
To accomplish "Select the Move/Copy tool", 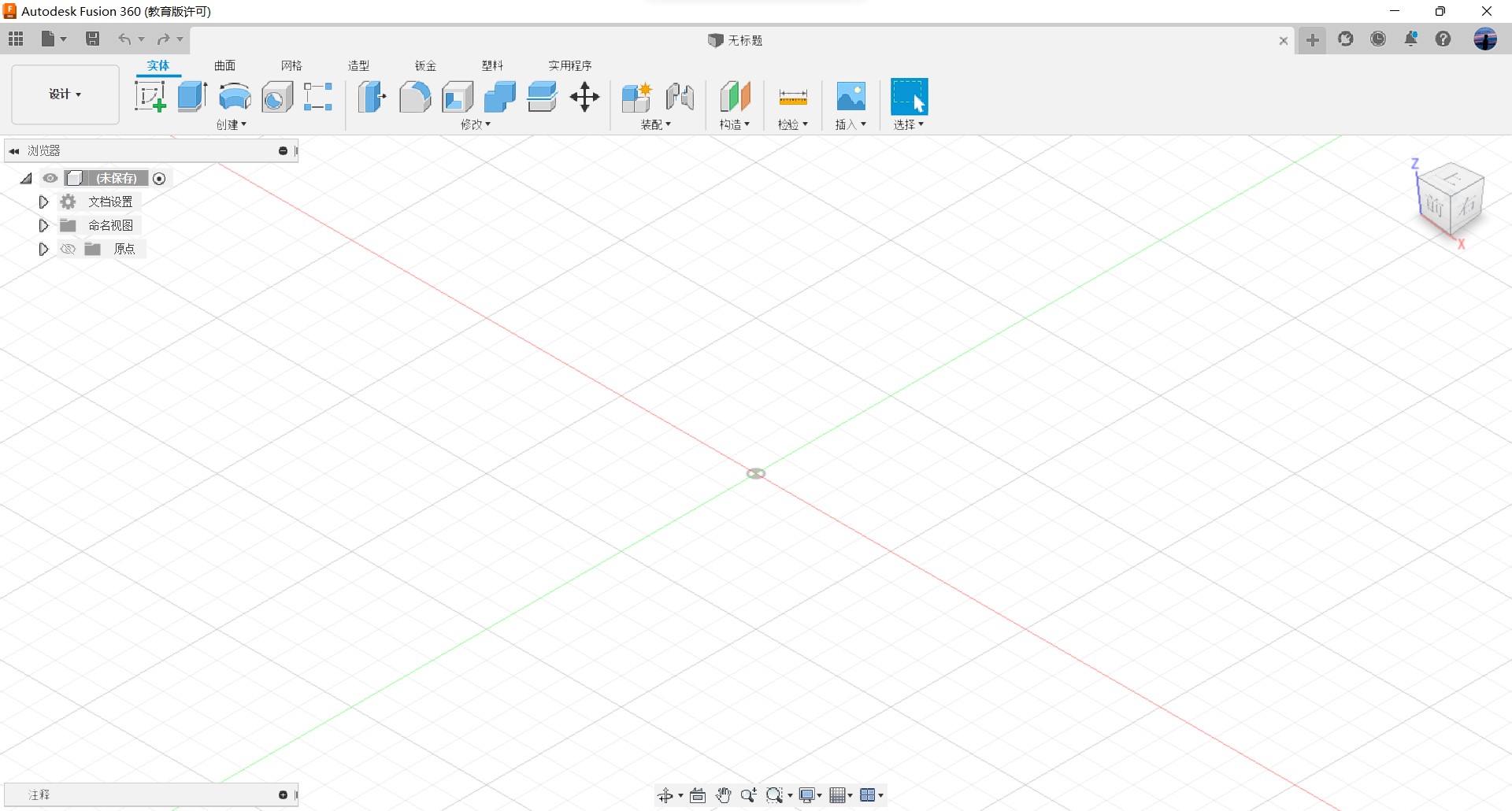I will point(584,97).
